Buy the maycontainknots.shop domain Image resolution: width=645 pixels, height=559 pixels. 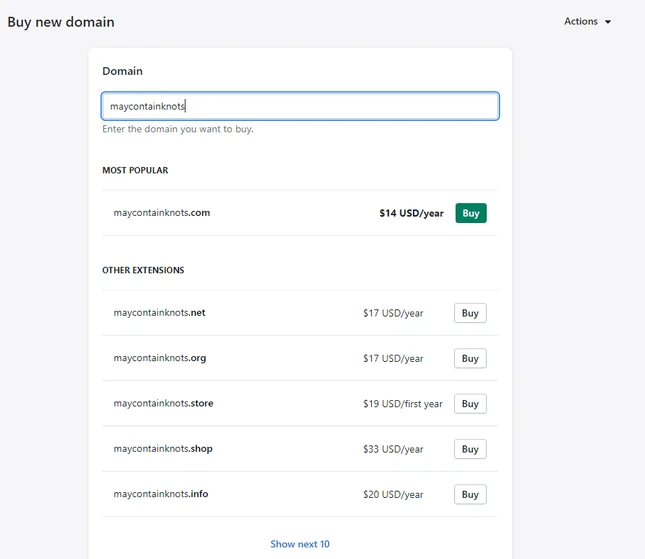[x=470, y=449]
